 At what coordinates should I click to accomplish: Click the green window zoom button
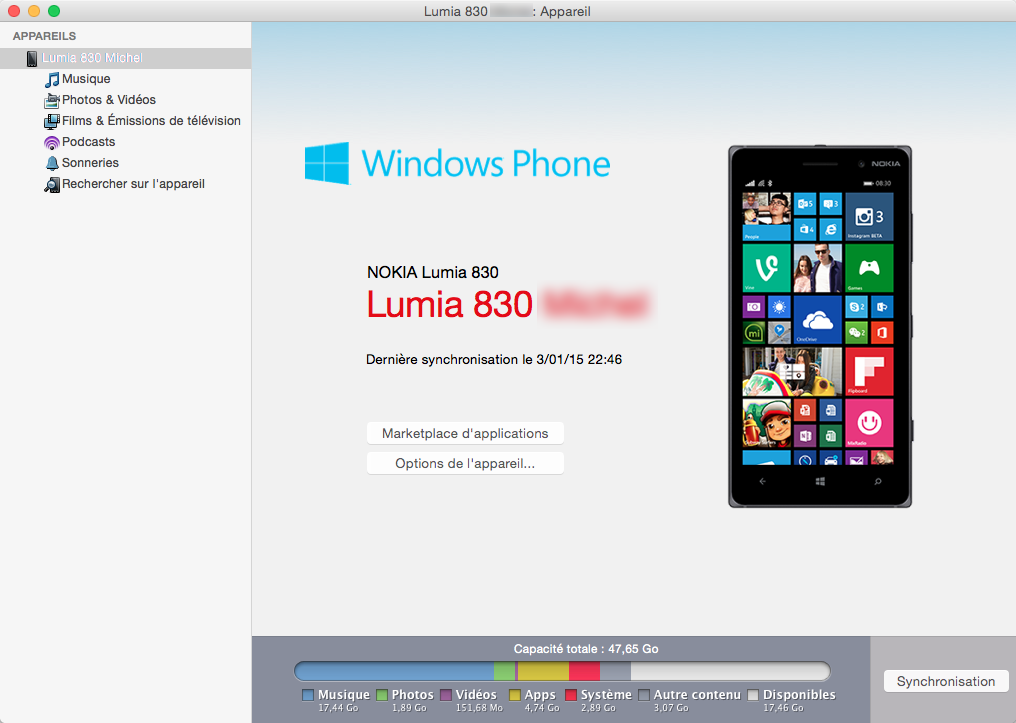click(54, 11)
